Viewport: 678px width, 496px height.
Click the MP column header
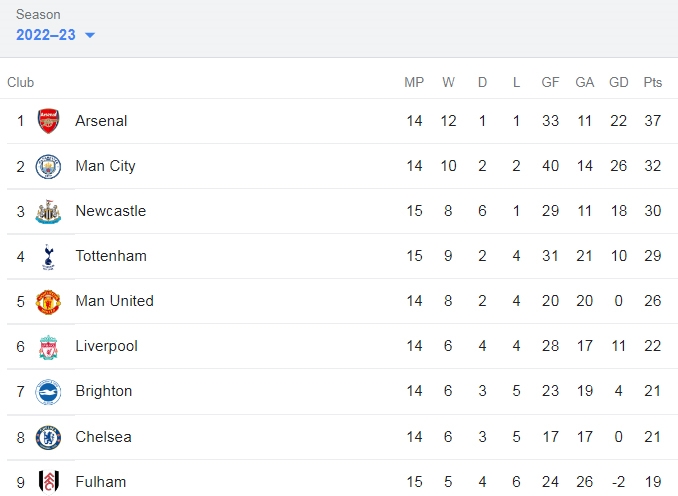[414, 82]
